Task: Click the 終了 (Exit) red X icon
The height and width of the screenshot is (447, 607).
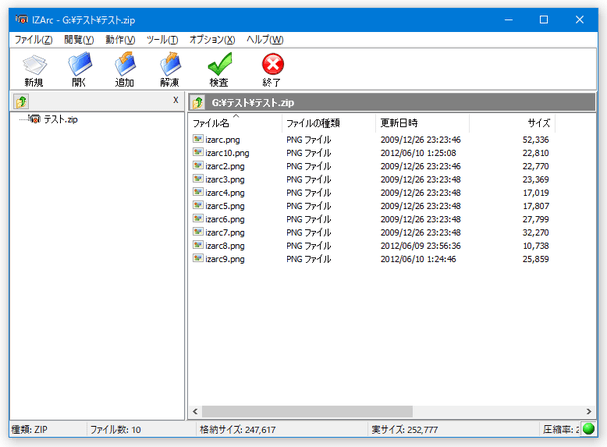Action: 273,64
